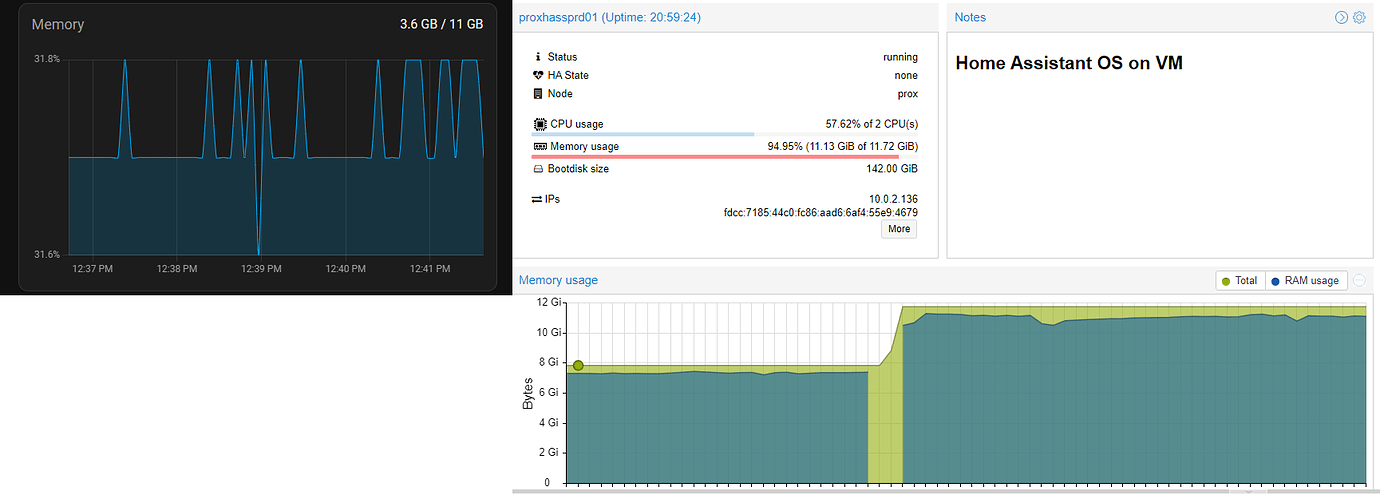Click the 12:37 PM axis label
The image size is (1380, 494).
[x=93, y=268]
